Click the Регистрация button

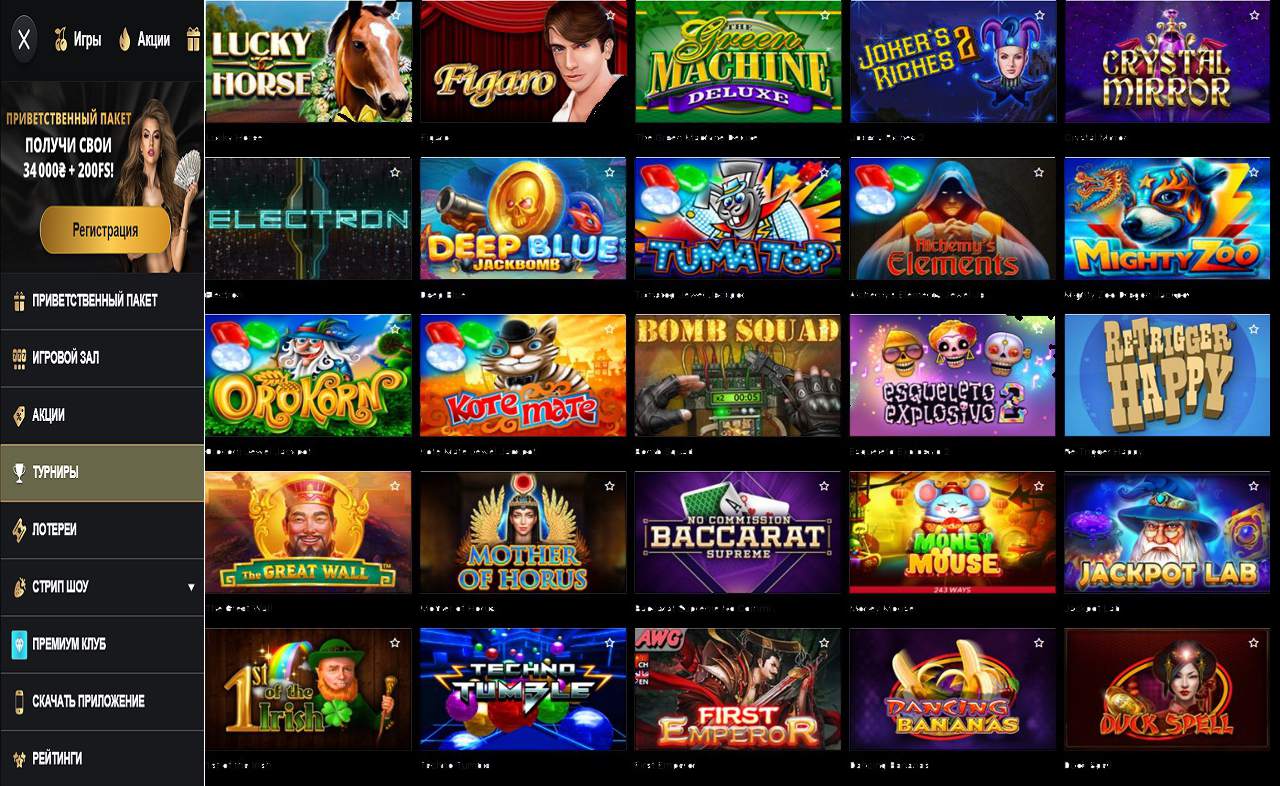(105, 230)
